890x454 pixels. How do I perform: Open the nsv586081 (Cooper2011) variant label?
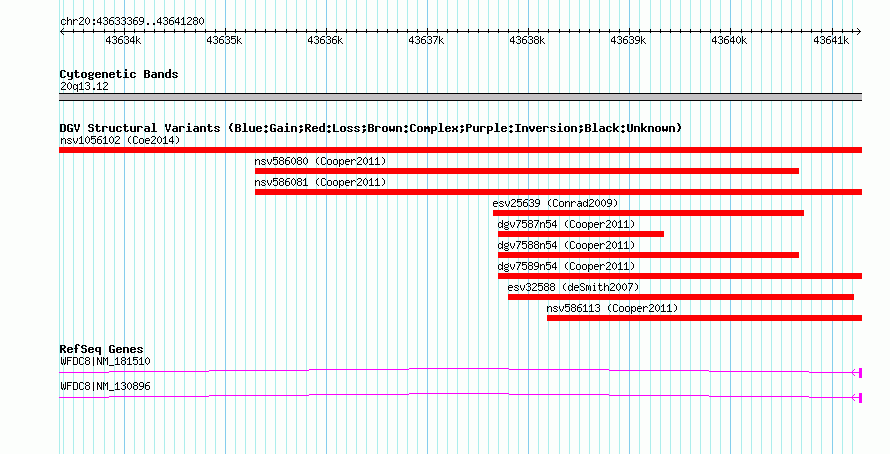(x=320, y=182)
